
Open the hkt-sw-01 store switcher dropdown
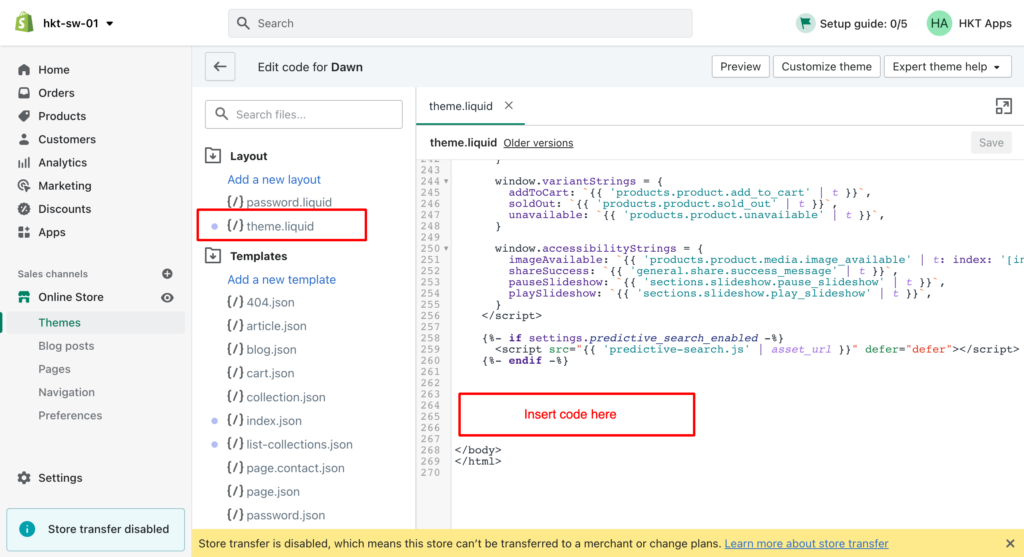(78, 24)
